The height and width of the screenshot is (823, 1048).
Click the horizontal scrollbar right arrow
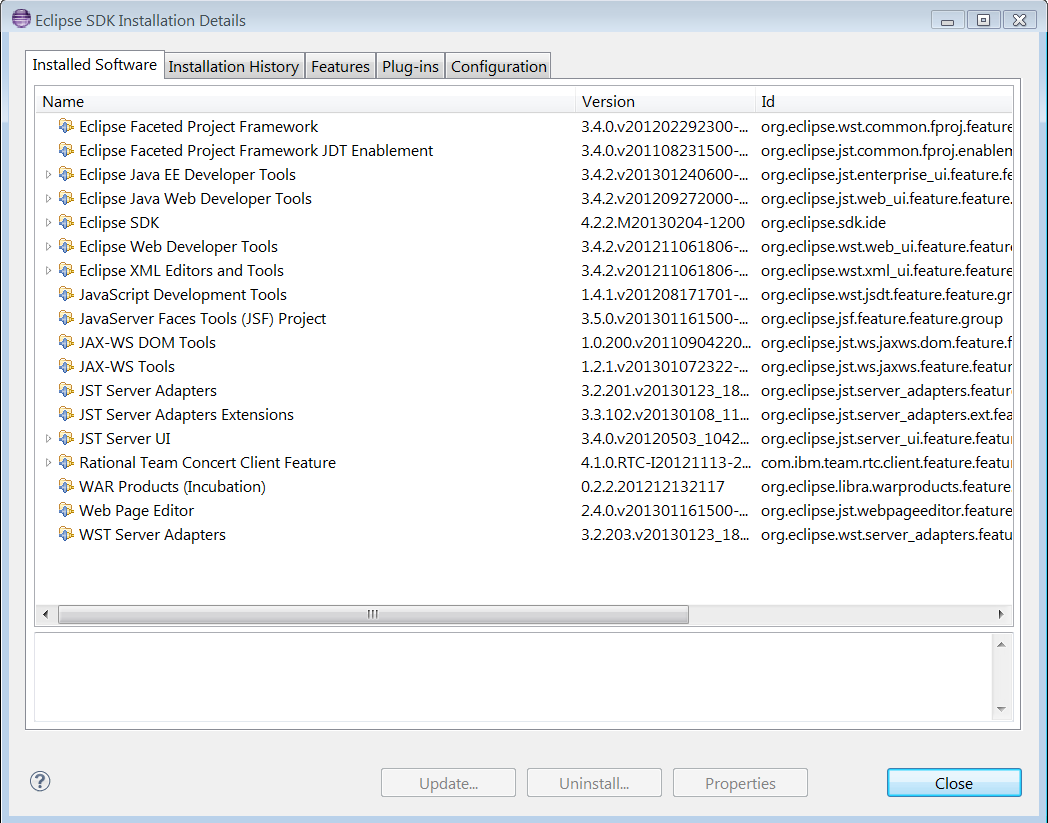(x=1001, y=614)
